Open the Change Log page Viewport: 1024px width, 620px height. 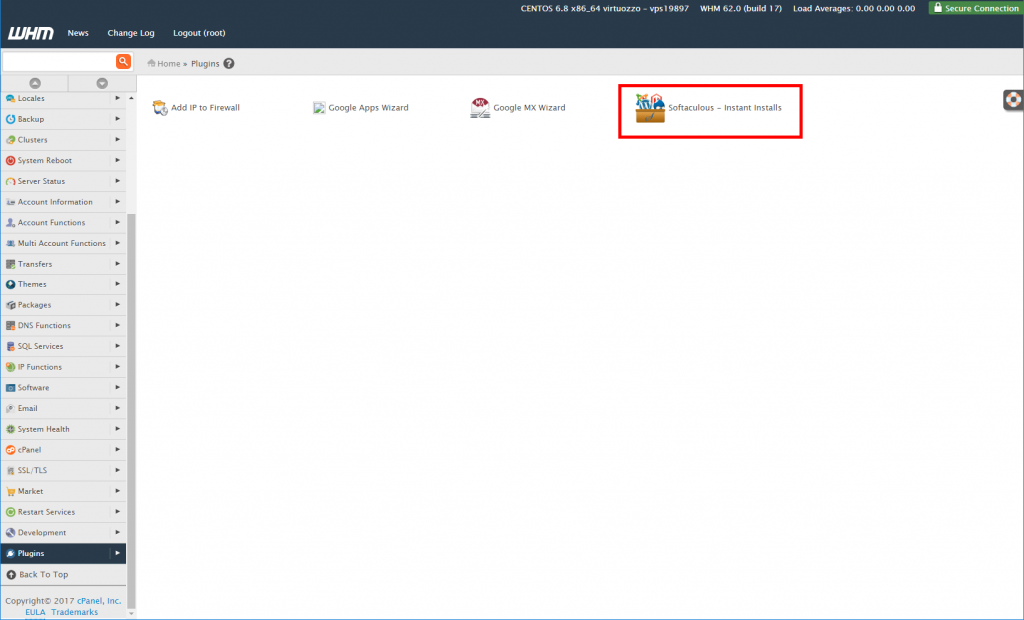click(131, 33)
